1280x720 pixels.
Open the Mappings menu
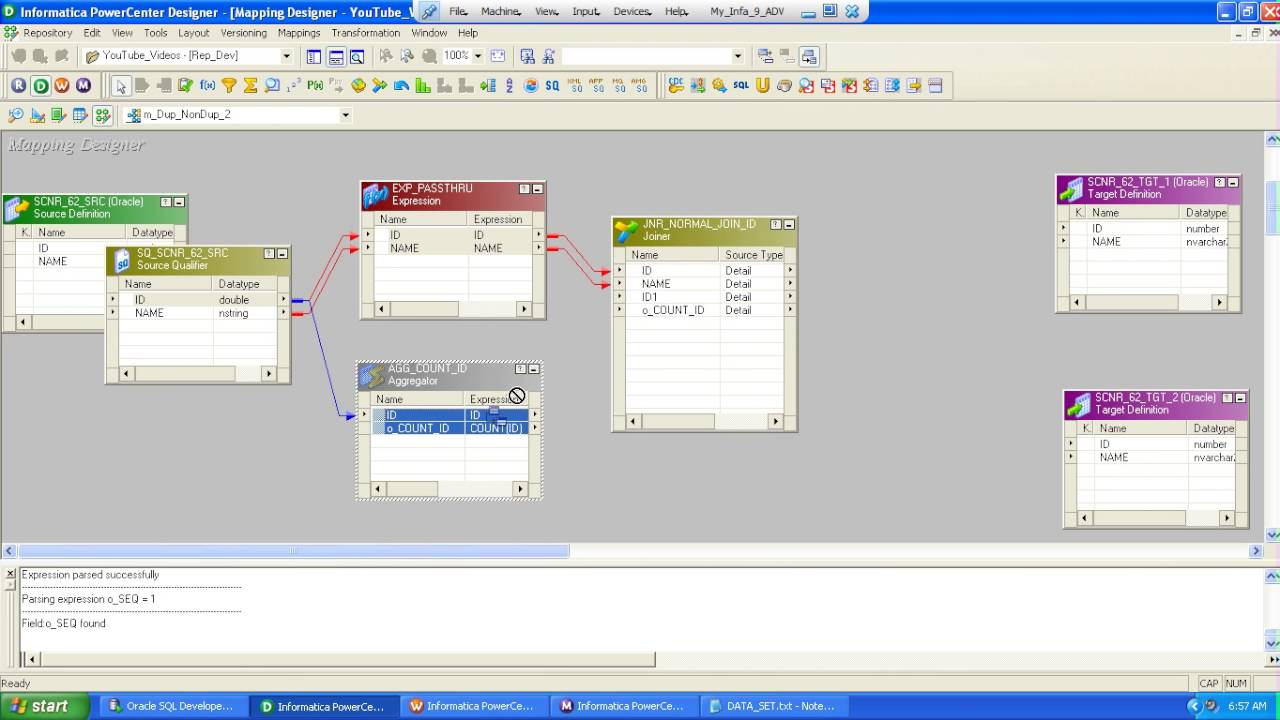click(299, 33)
